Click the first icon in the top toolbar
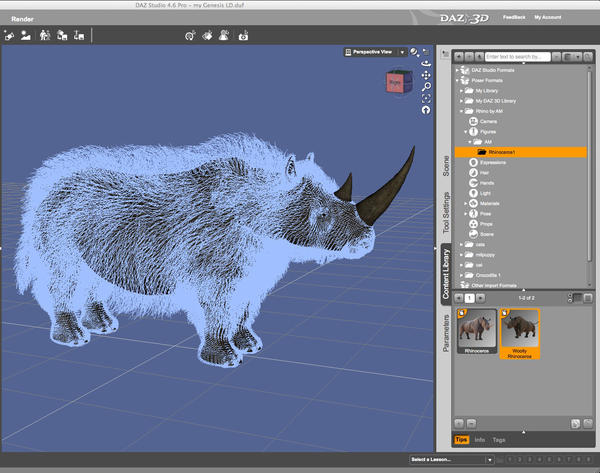Screen dimensions: 600x473 tap(10, 36)
